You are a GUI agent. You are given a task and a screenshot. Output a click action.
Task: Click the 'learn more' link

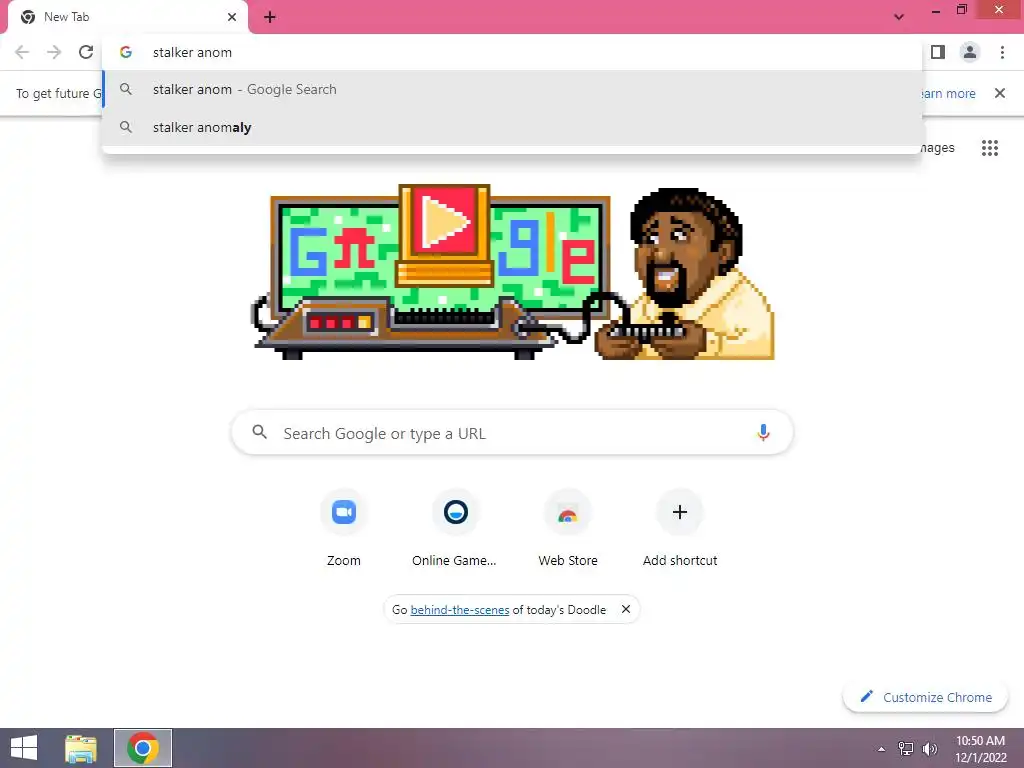pos(949,93)
